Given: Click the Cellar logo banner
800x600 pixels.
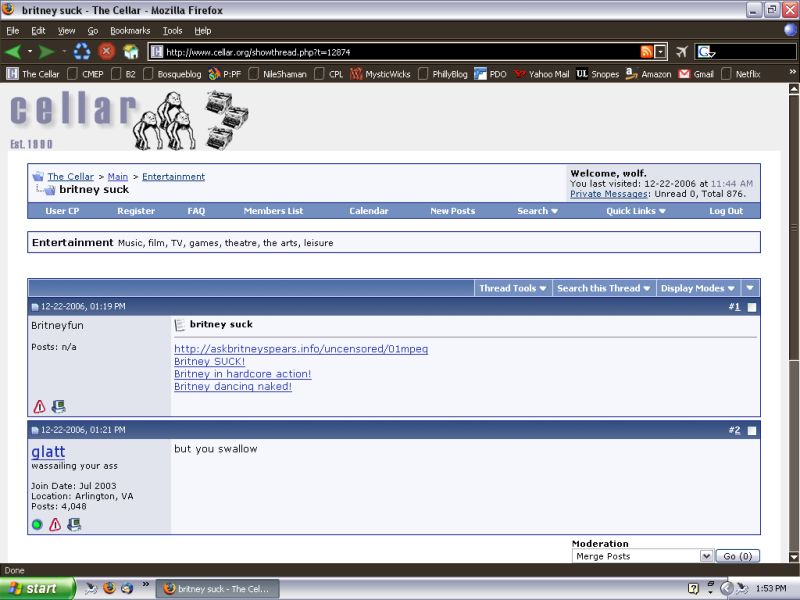Looking at the screenshot, I should pyautogui.click(x=130, y=120).
